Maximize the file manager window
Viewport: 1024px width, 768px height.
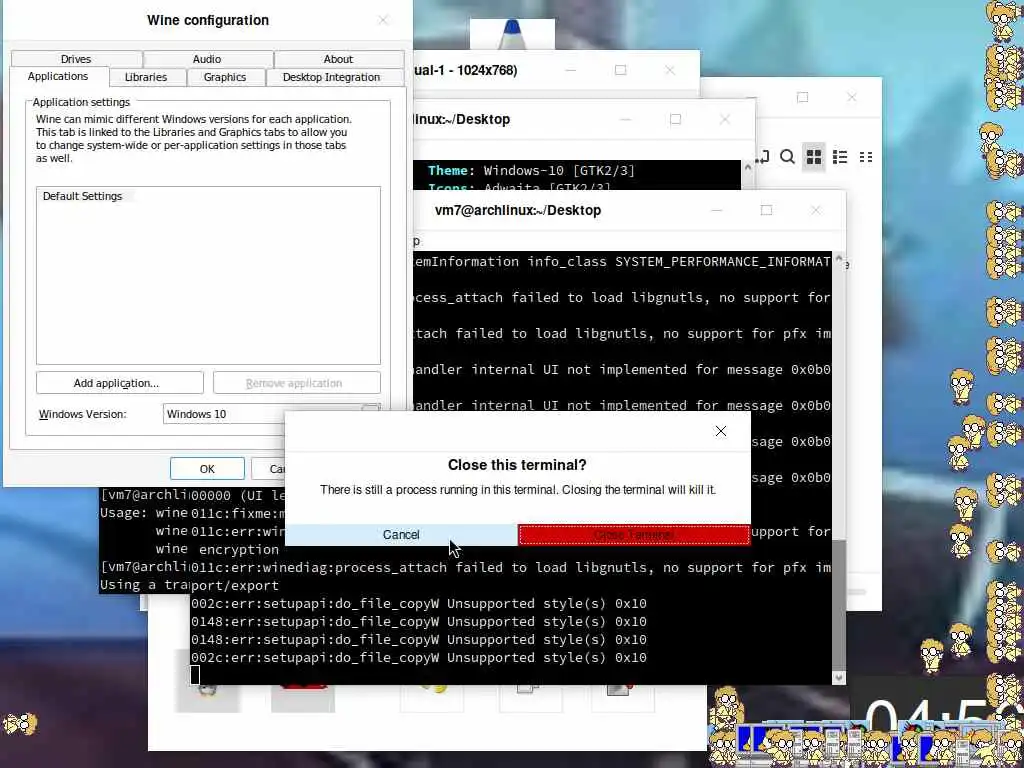pyautogui.click(x=803, y=97)
